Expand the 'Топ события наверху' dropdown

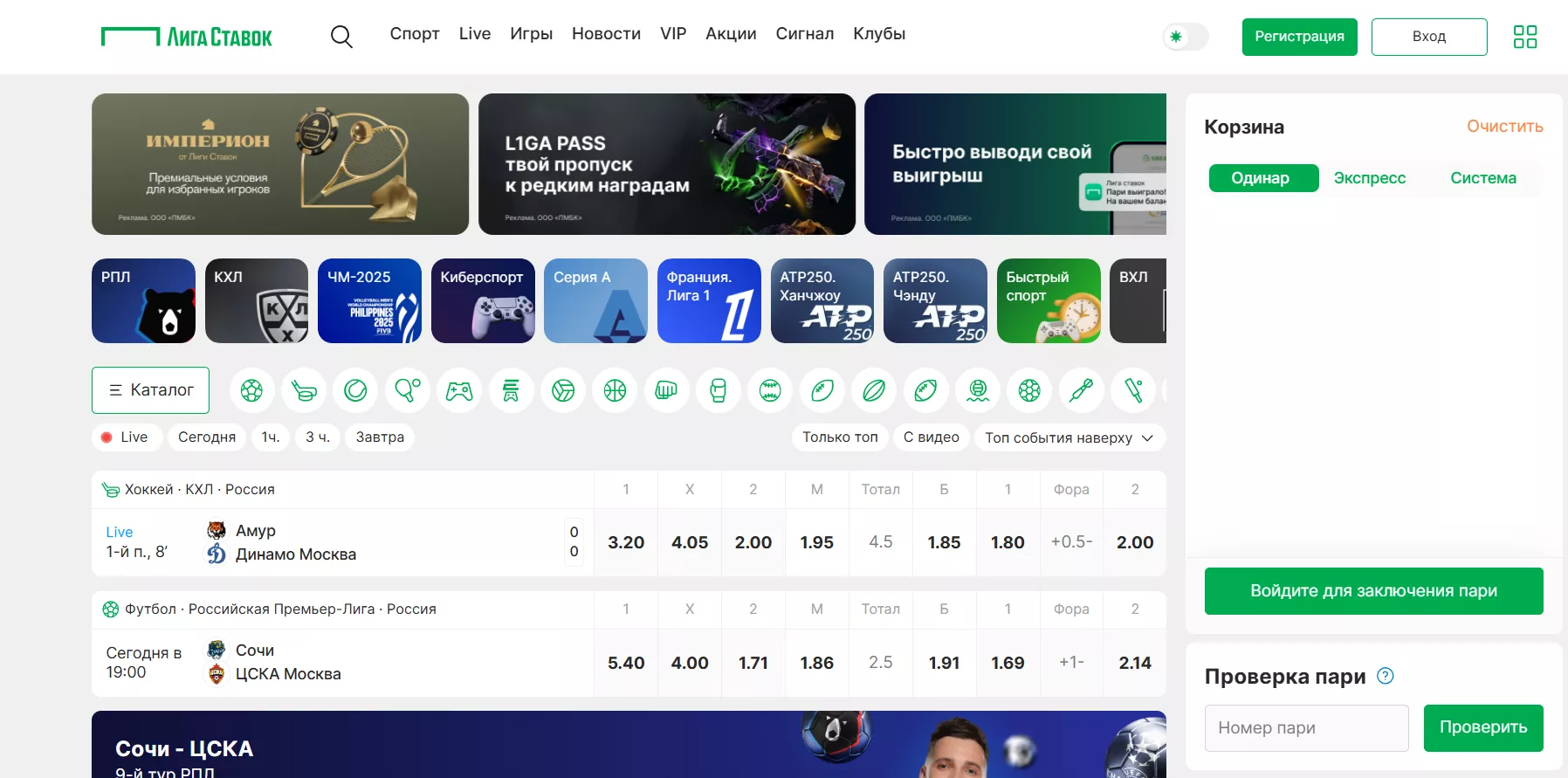click(x=1069, y=437)
